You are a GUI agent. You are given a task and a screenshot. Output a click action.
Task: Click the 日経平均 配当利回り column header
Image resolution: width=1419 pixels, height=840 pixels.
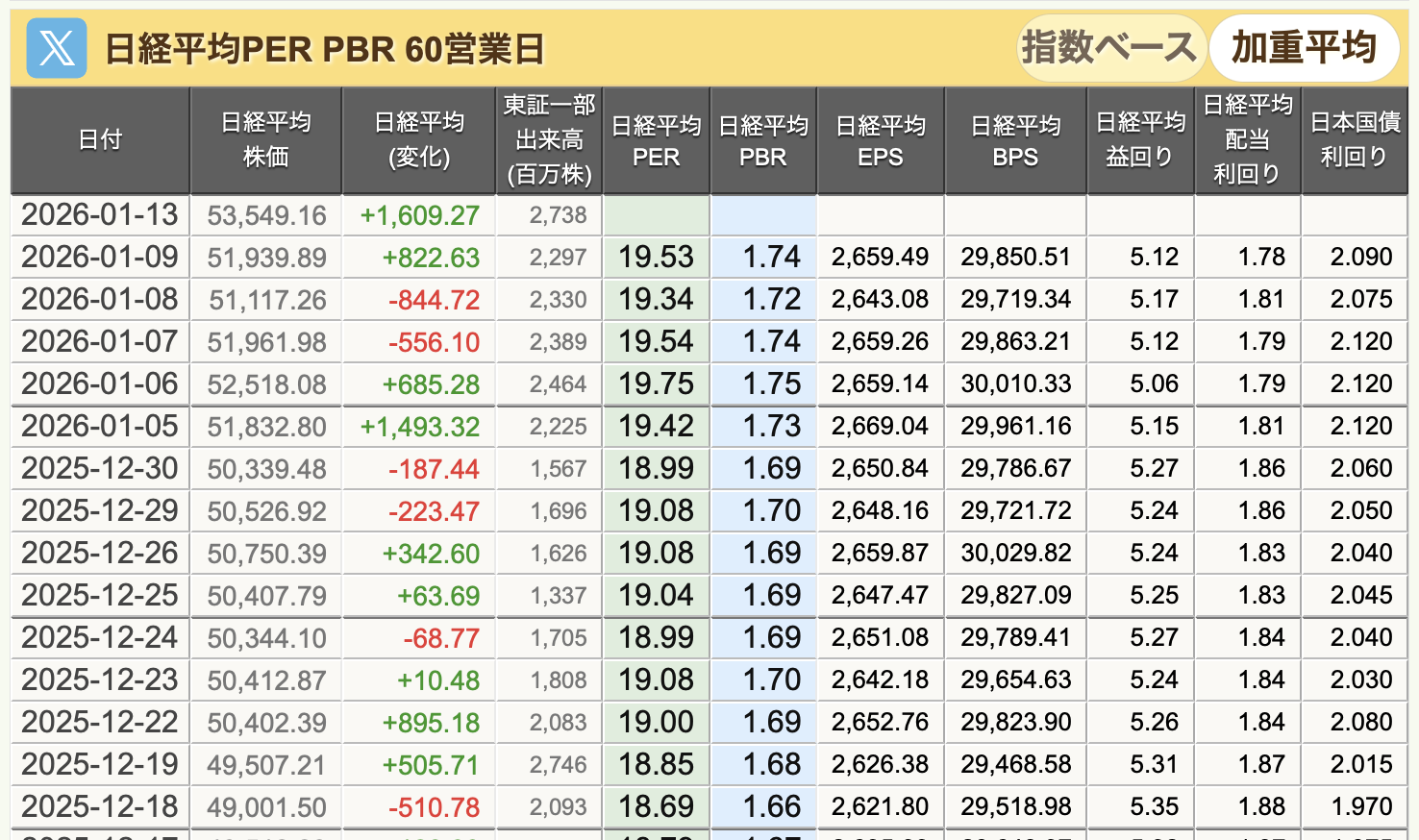tap(1247, 140)
